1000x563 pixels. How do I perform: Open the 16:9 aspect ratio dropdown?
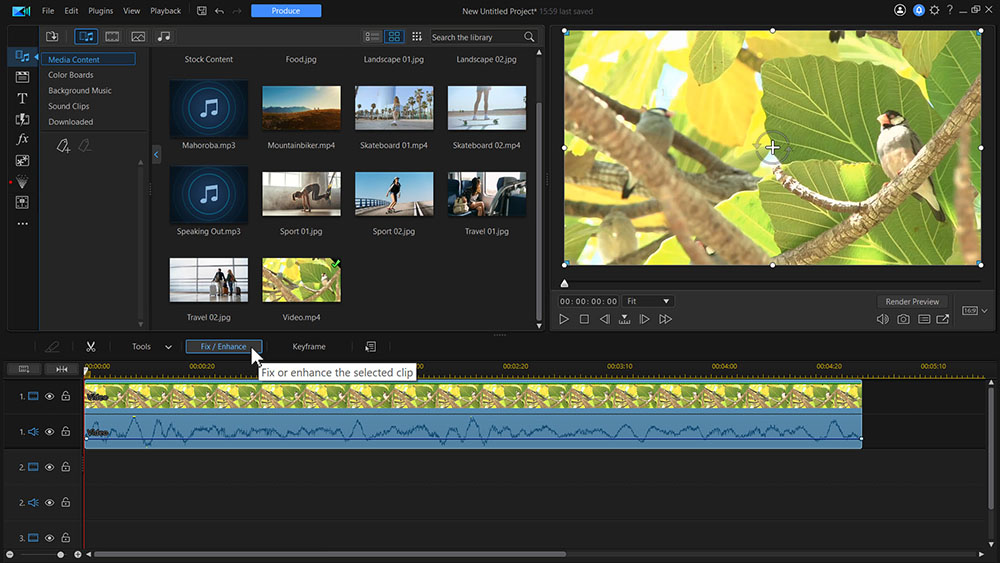tap(974, 311)
